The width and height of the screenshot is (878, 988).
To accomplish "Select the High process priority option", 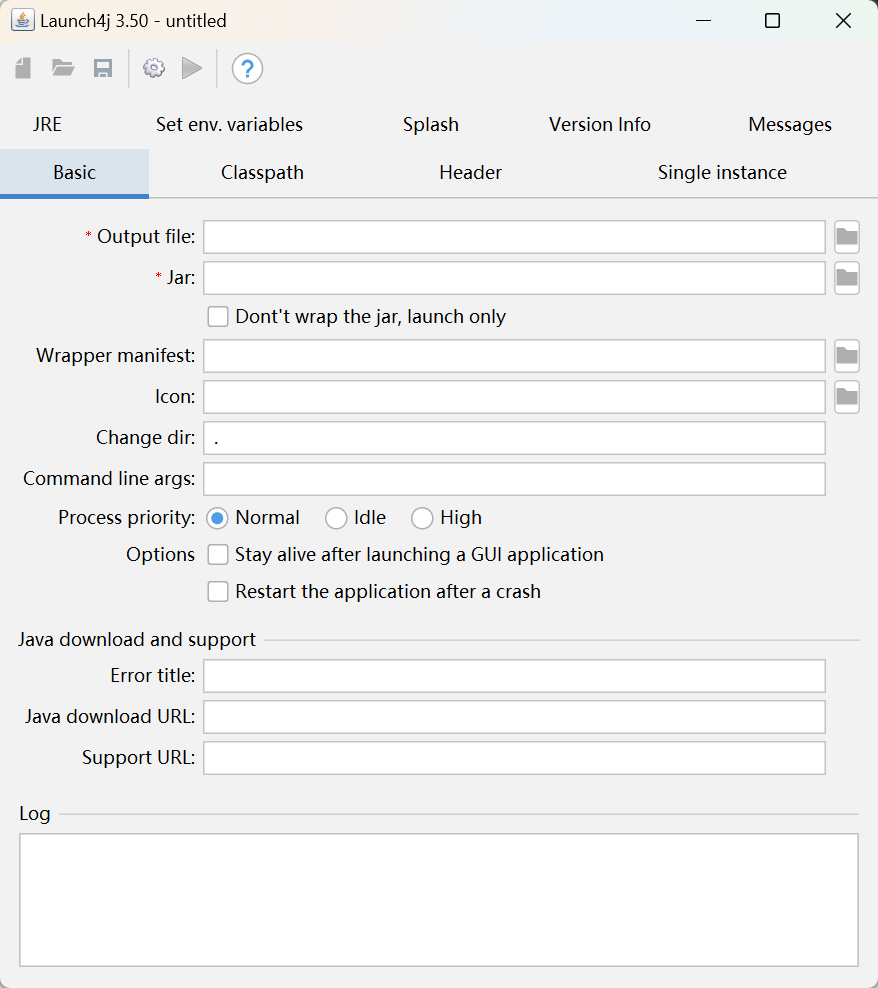I will (x=422, y=518).
